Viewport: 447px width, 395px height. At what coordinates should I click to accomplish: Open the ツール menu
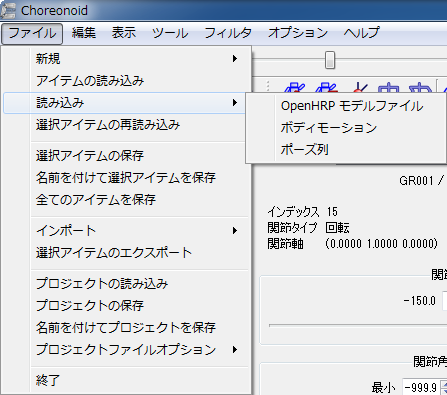pos(170,33)
